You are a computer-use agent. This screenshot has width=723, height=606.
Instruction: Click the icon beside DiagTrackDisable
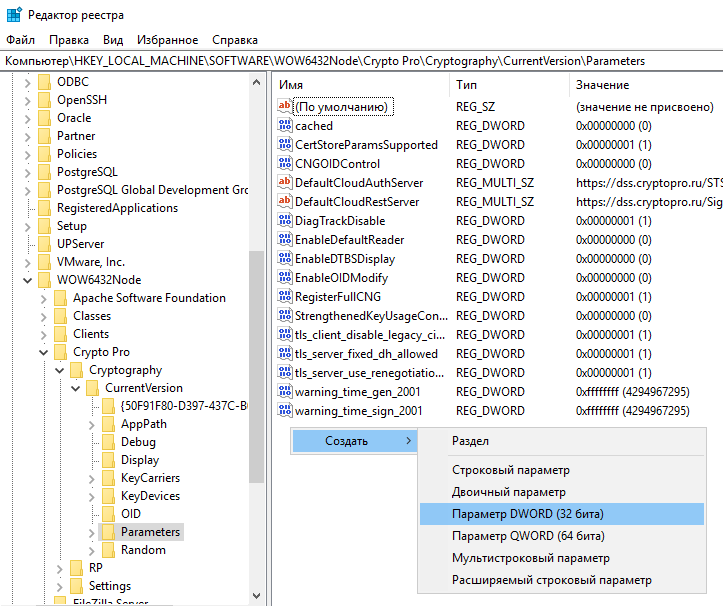click(284, 220)
